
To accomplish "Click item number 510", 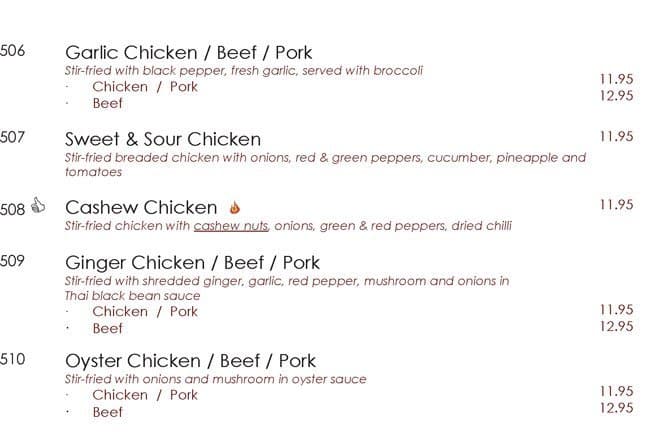I will [13, 359].
